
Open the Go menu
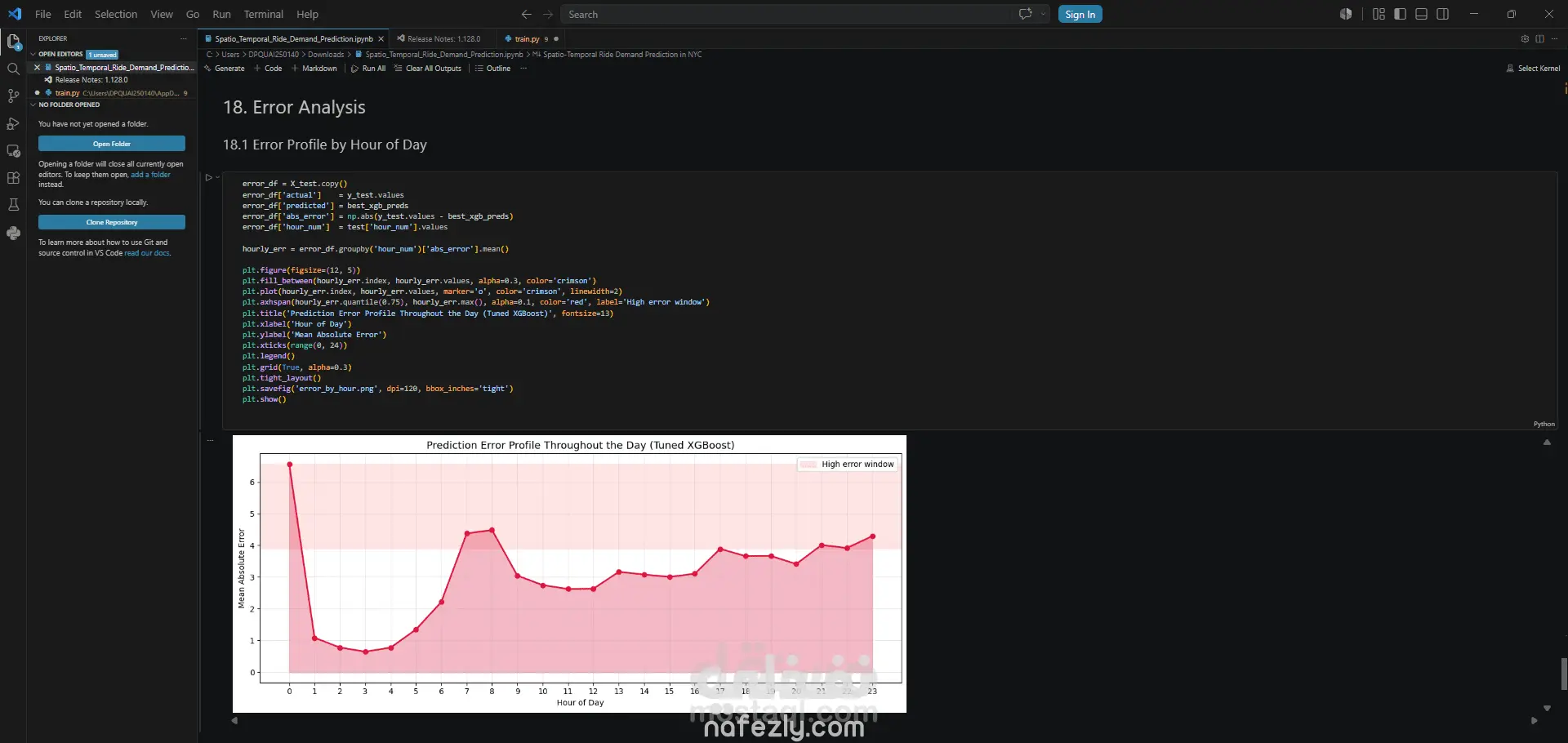point(193,14)
